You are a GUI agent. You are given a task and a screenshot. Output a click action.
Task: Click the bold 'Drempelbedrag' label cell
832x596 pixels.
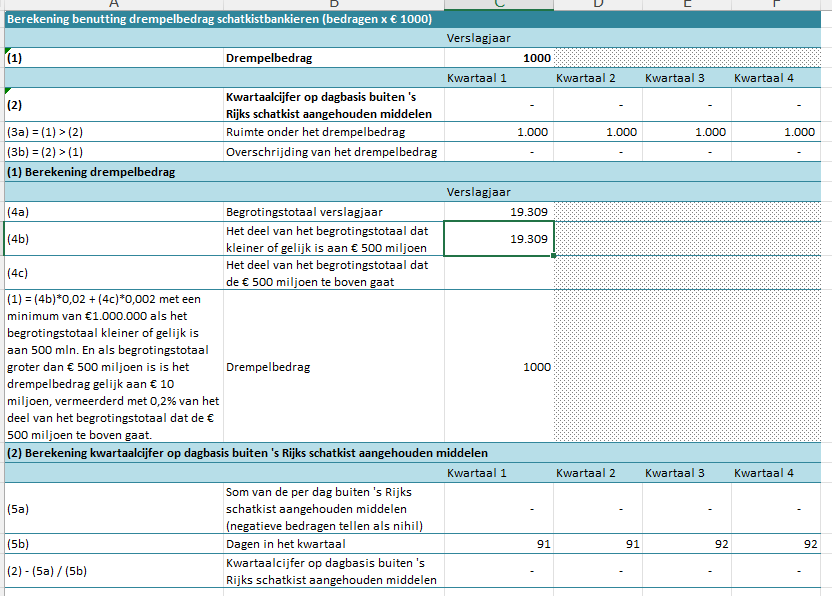pos(334,58)
